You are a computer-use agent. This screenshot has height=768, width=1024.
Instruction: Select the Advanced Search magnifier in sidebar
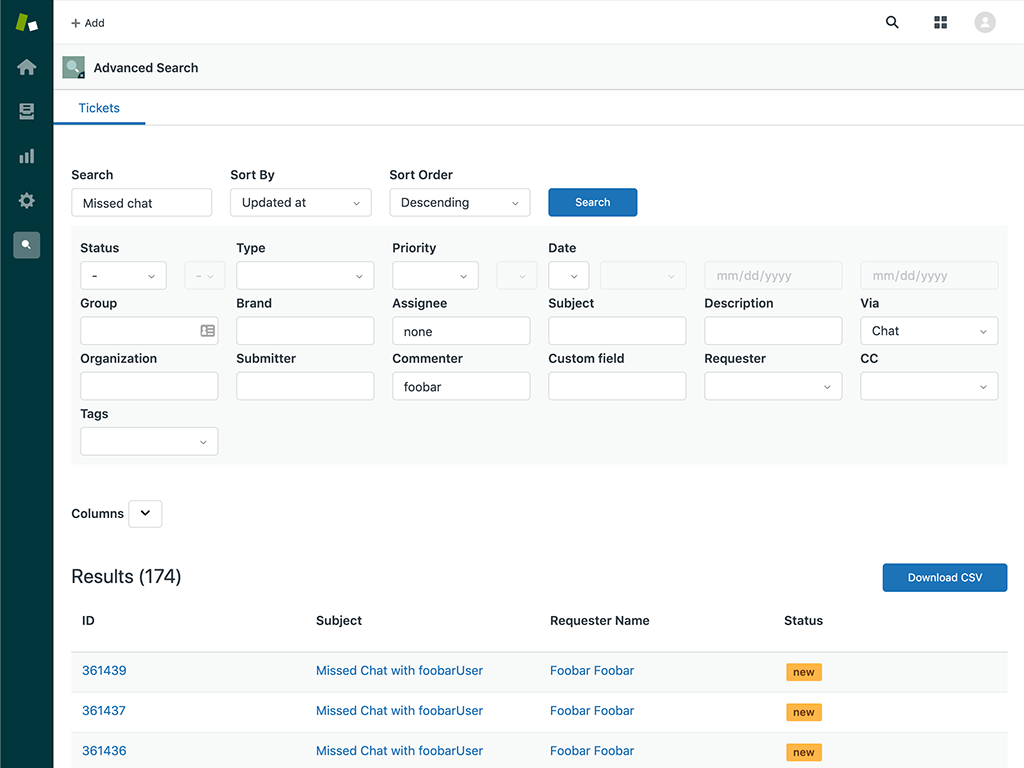coord(26,245)
